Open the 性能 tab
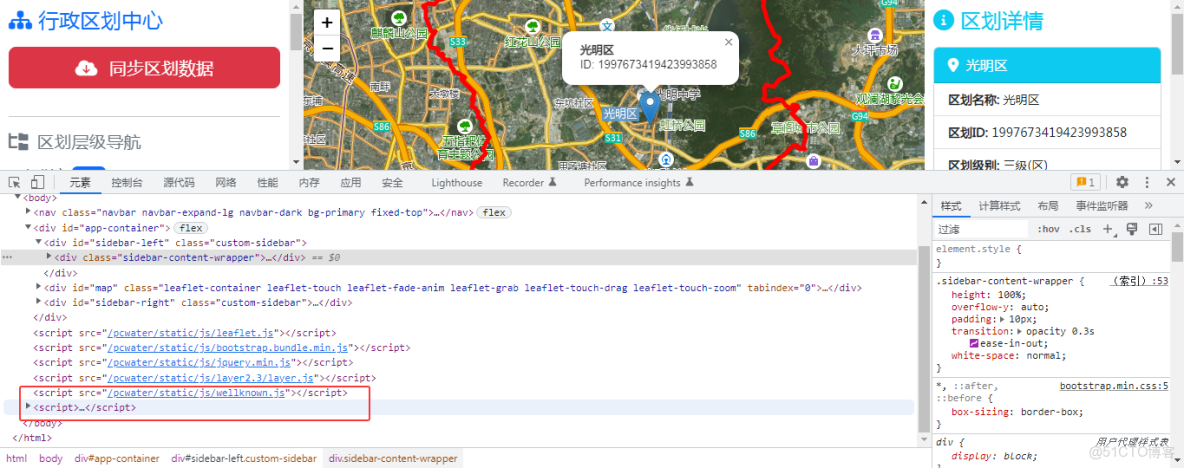 (267, 183)
